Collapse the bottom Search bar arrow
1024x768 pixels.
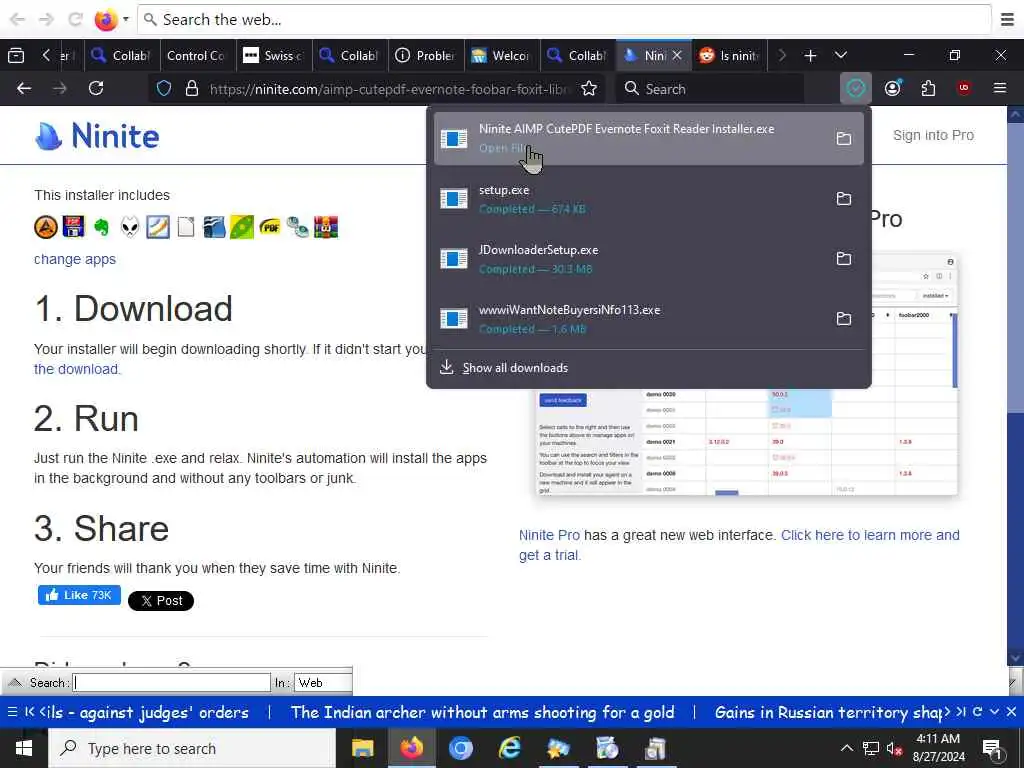click(x=14, y=682)
